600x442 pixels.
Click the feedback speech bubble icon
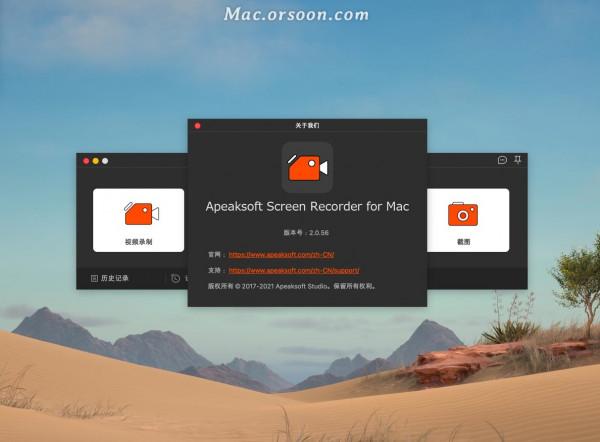point(502,160)
